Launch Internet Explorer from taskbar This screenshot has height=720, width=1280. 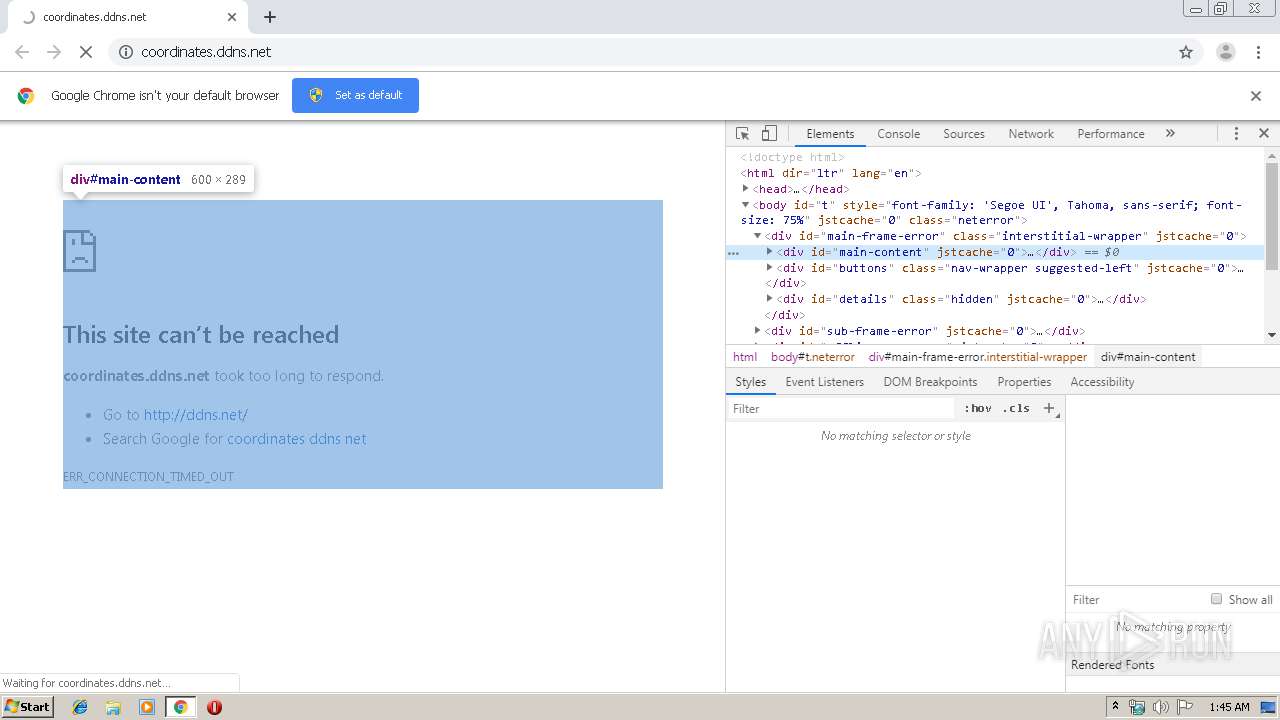click(80, 707)
